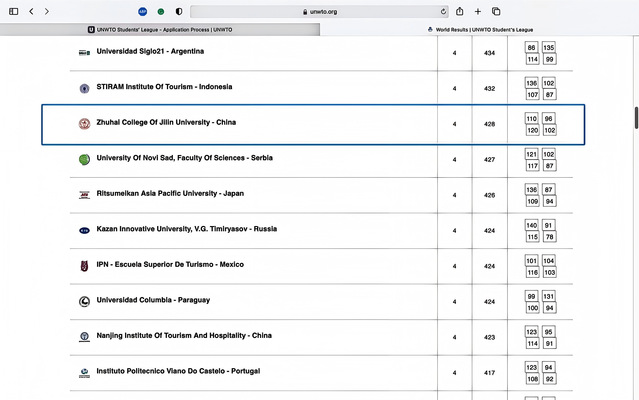Image resolution: width=639 pixels, height=400 pixels.
Task: Click the Kazan Innovative University logo
Action: (x=84, y=230)
